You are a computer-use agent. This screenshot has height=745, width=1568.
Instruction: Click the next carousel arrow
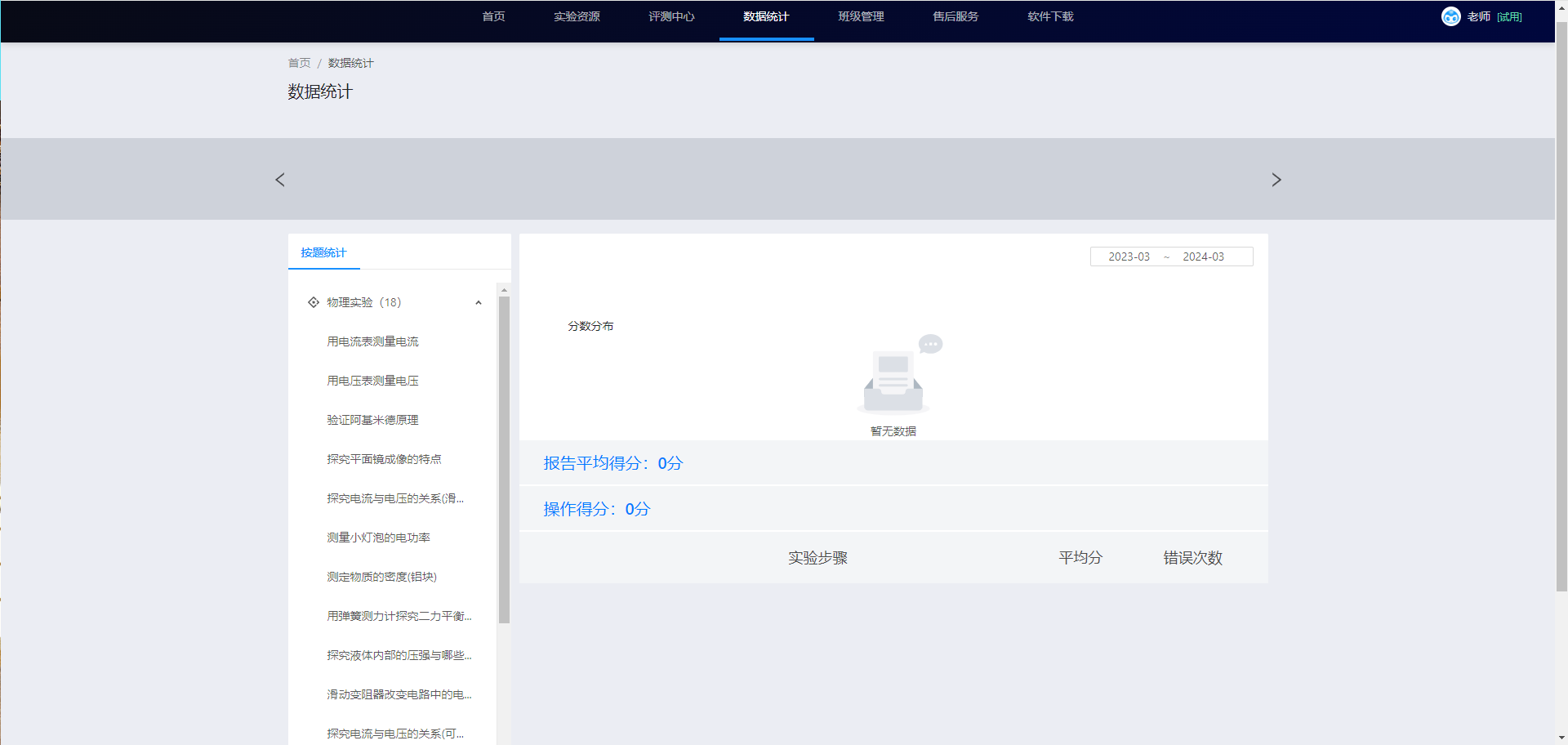[1276, 180]
